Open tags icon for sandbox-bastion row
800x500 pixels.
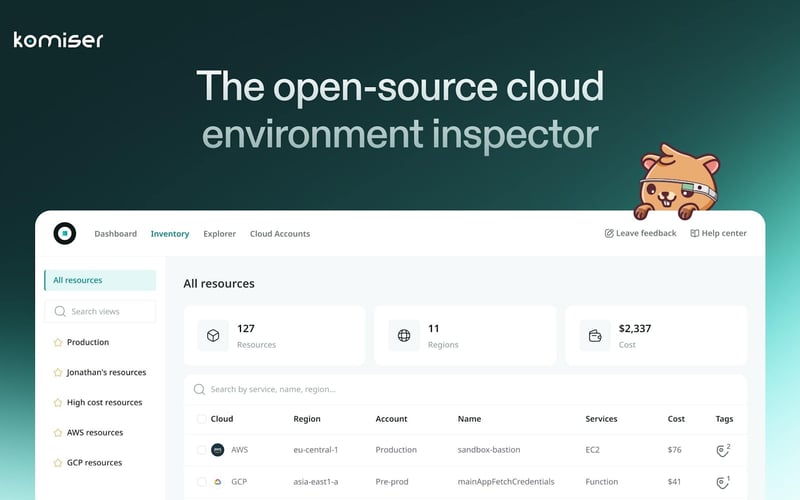pos(722,450)
